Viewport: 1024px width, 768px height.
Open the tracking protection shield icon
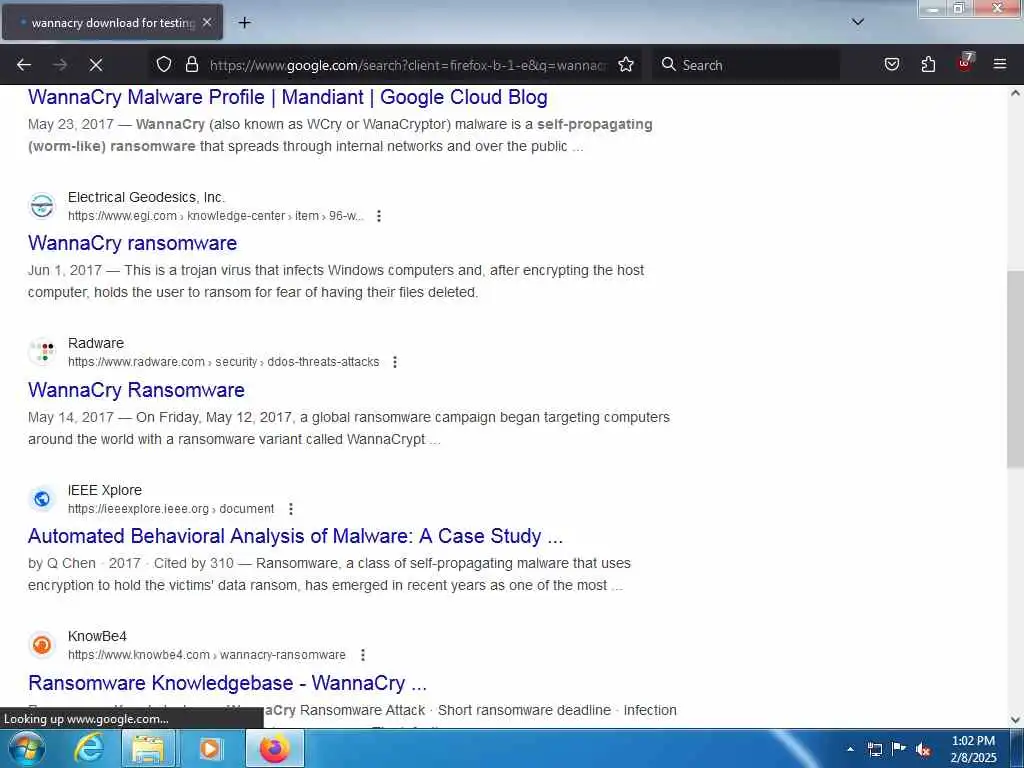tap(164, 64)
